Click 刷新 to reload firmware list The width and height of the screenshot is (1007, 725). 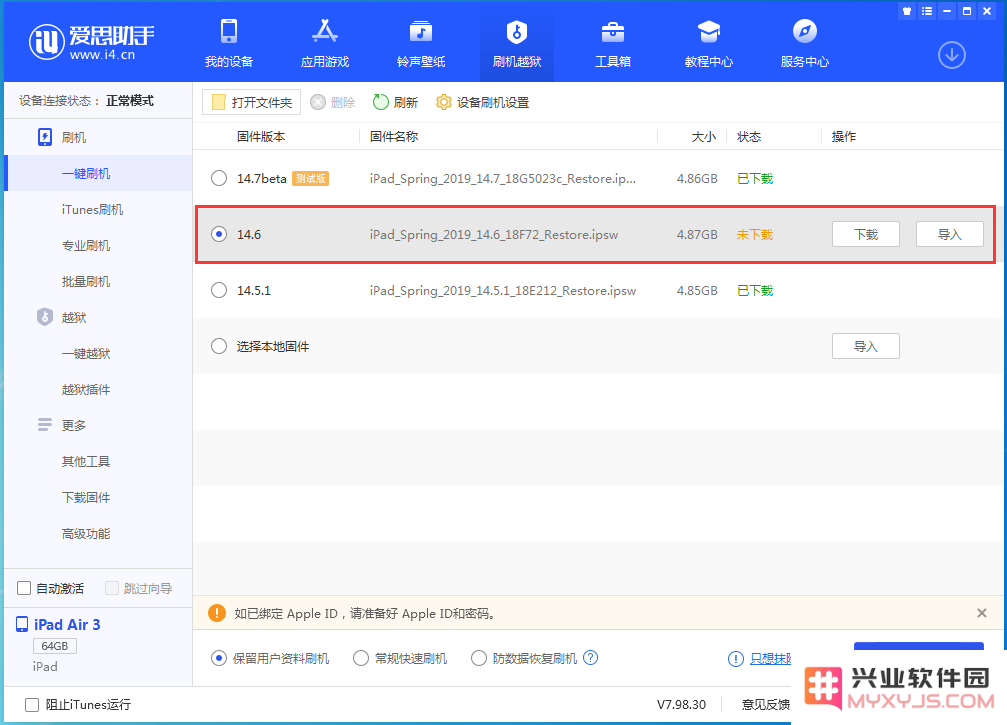[395, 102]
